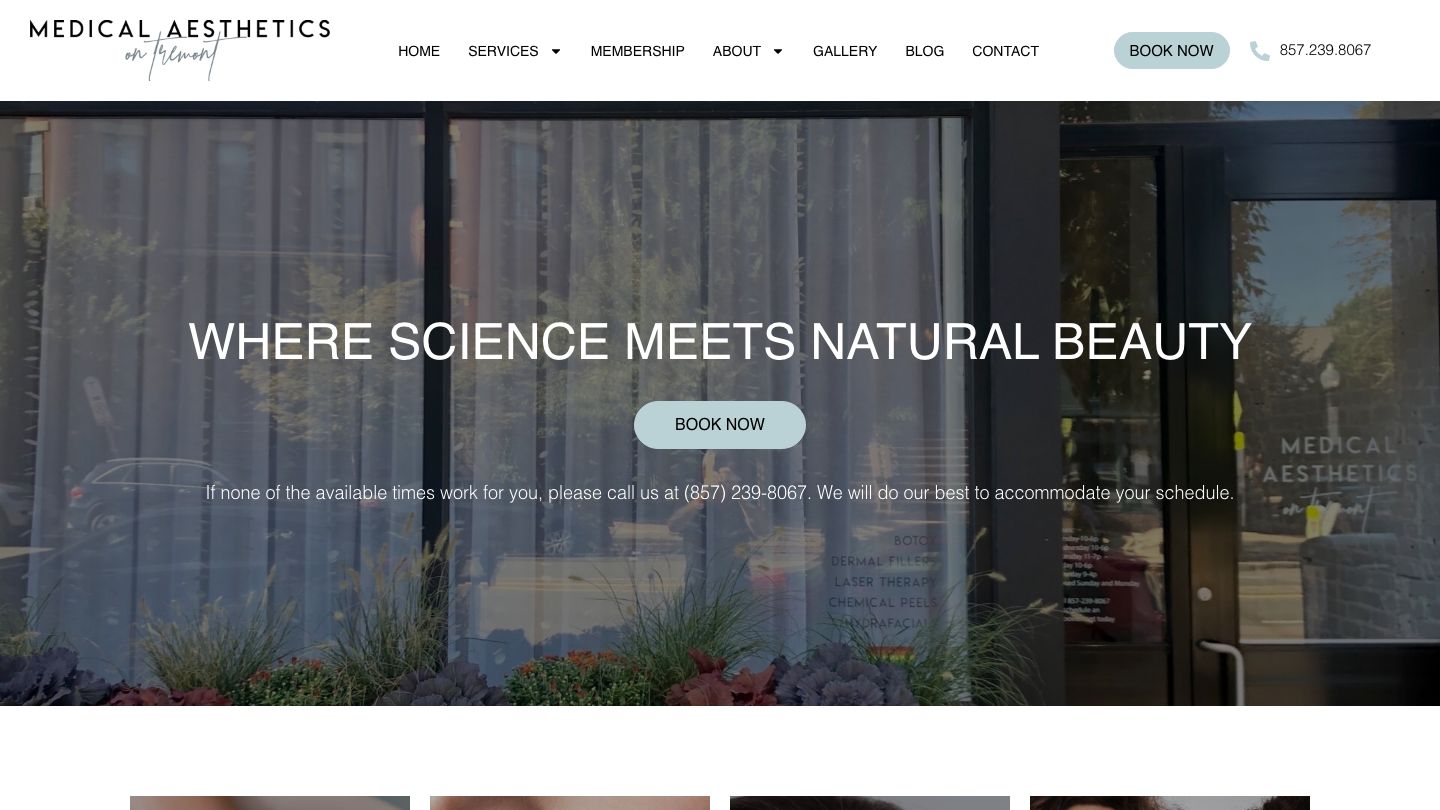Navigate to the Contact page
The height and width of the screenshot is (810, 1440).
1005,51
